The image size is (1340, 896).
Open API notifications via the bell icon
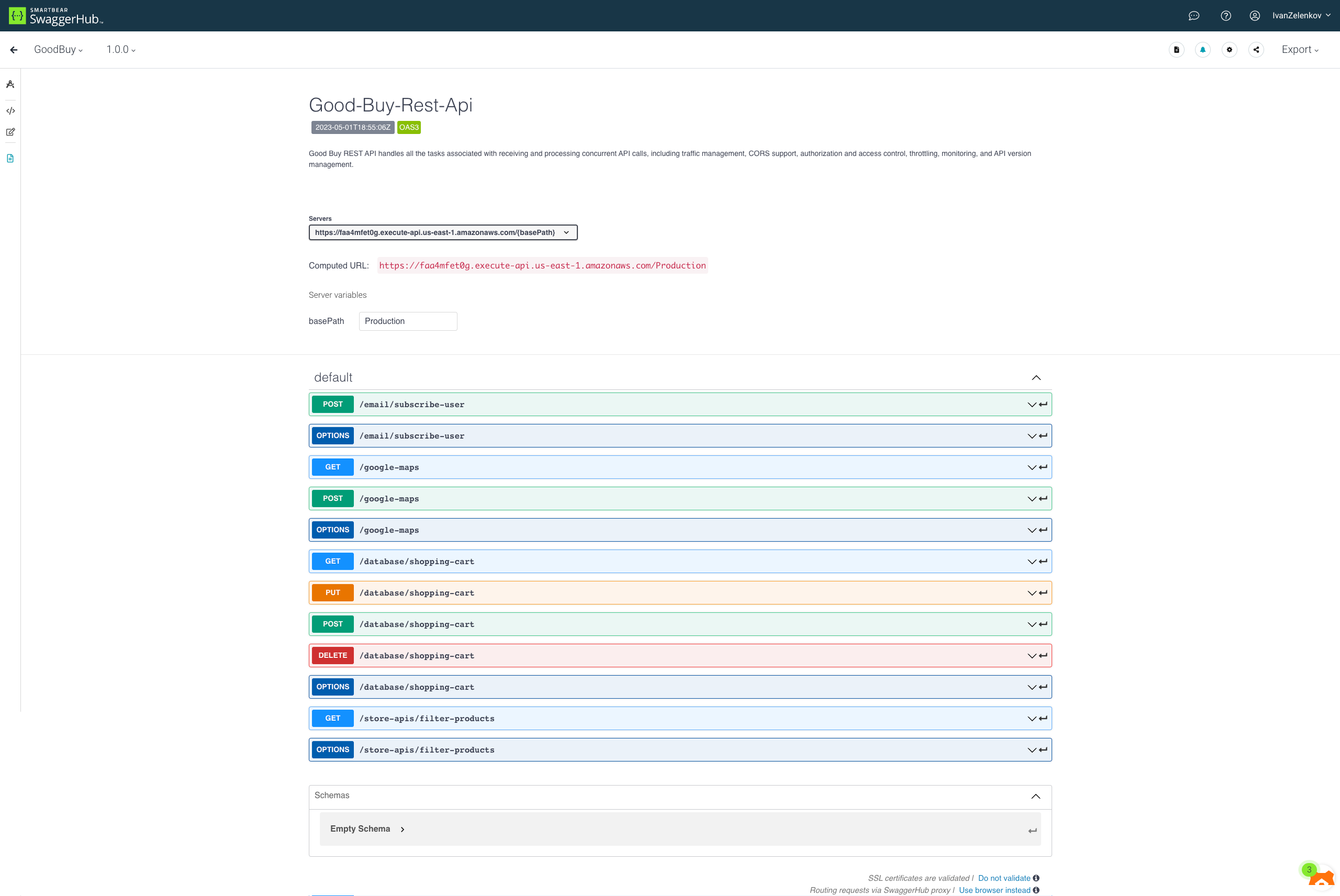1203,50
